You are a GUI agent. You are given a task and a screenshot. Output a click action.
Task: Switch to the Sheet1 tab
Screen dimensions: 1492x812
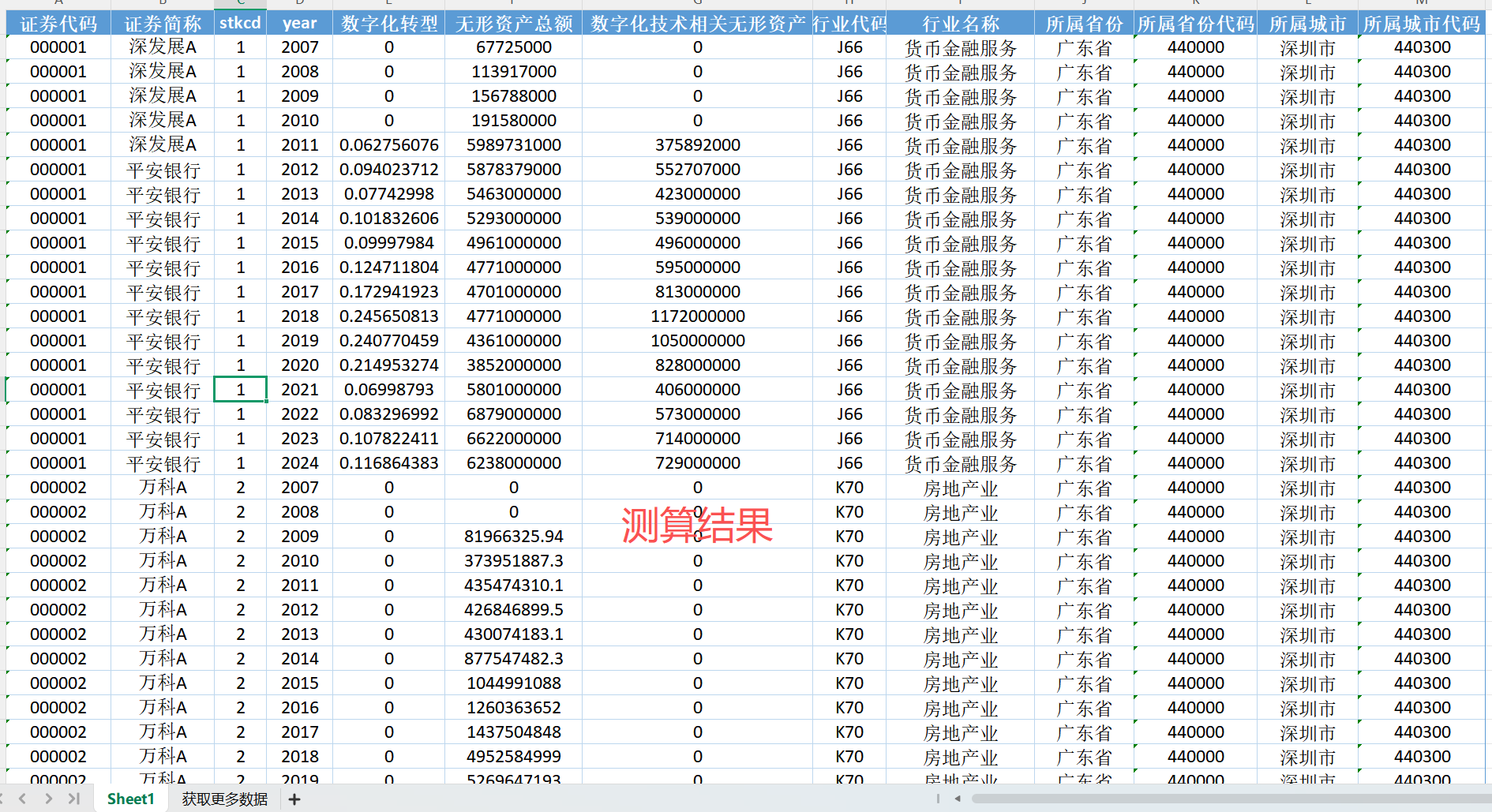pos(131,799)
